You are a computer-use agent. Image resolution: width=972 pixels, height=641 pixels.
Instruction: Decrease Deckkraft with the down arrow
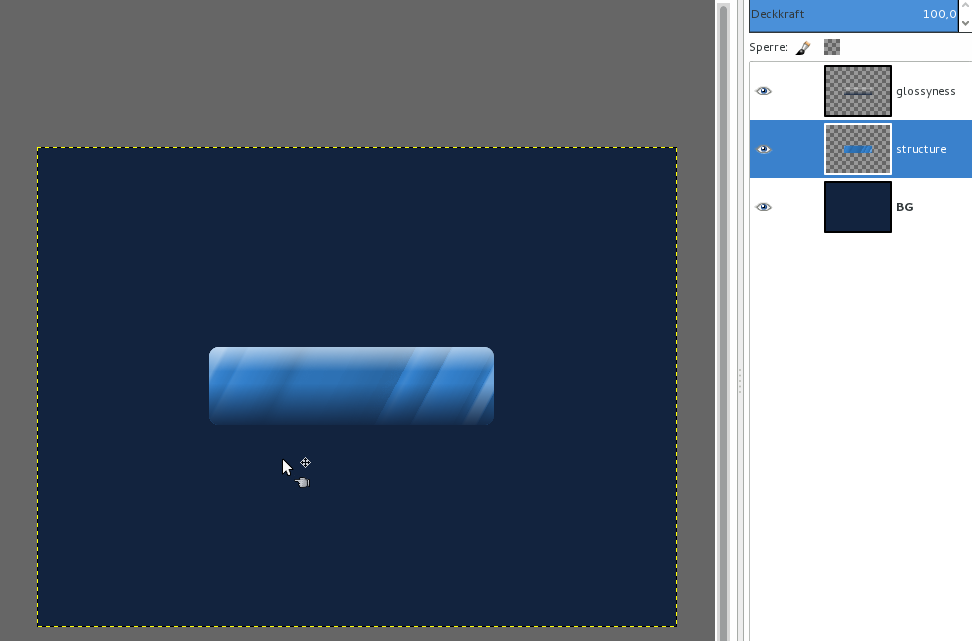click(x=965, y=24)
